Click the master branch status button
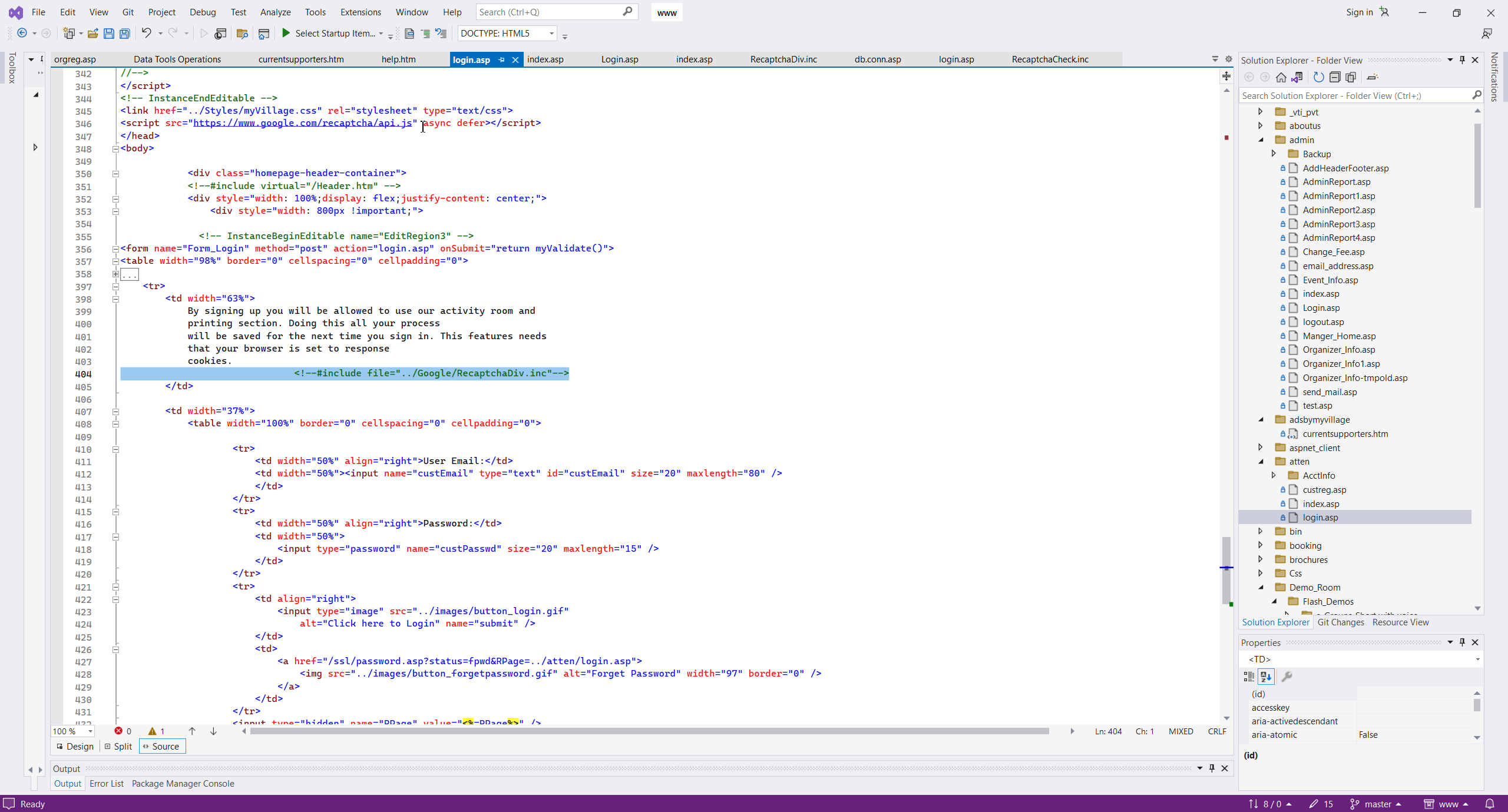This screenshot has height=812, width=1508. (1377, 804)
